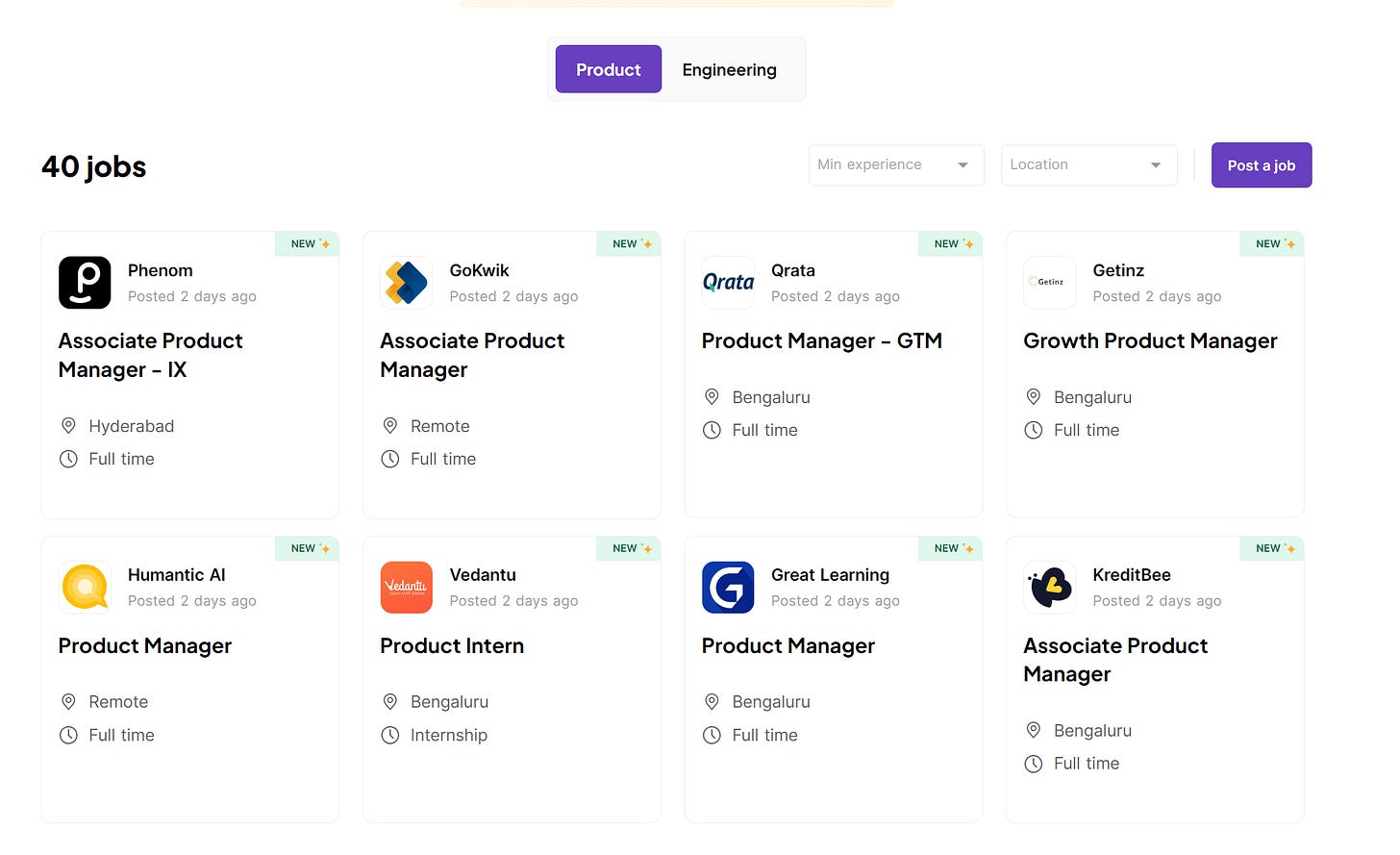1400x855 pixels.
Task: Open the KreditBee logo
Action: click(x=1049, y=587)
